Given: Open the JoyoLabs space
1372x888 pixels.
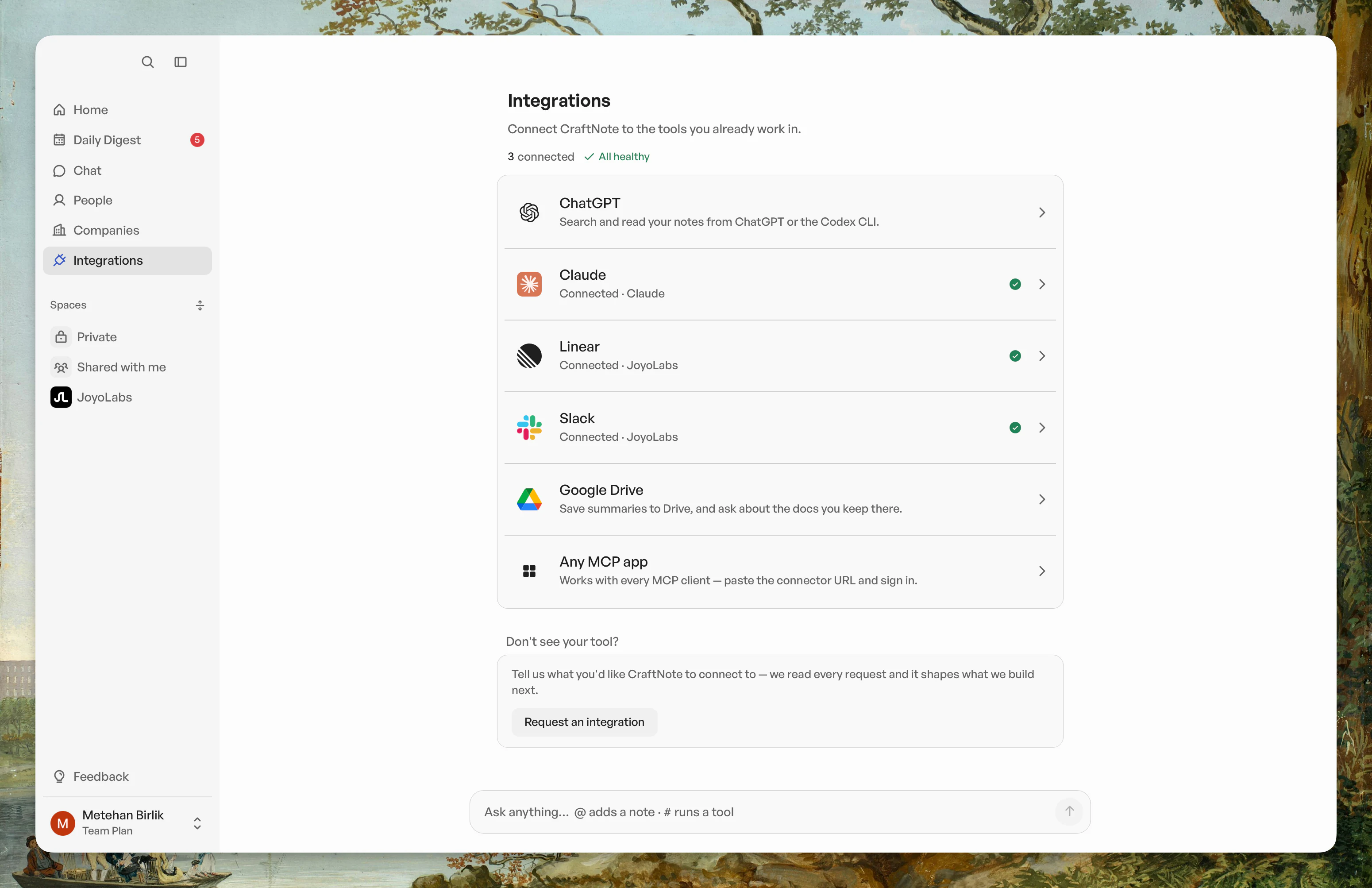Looking at the screenshot, I should [127, 397].
